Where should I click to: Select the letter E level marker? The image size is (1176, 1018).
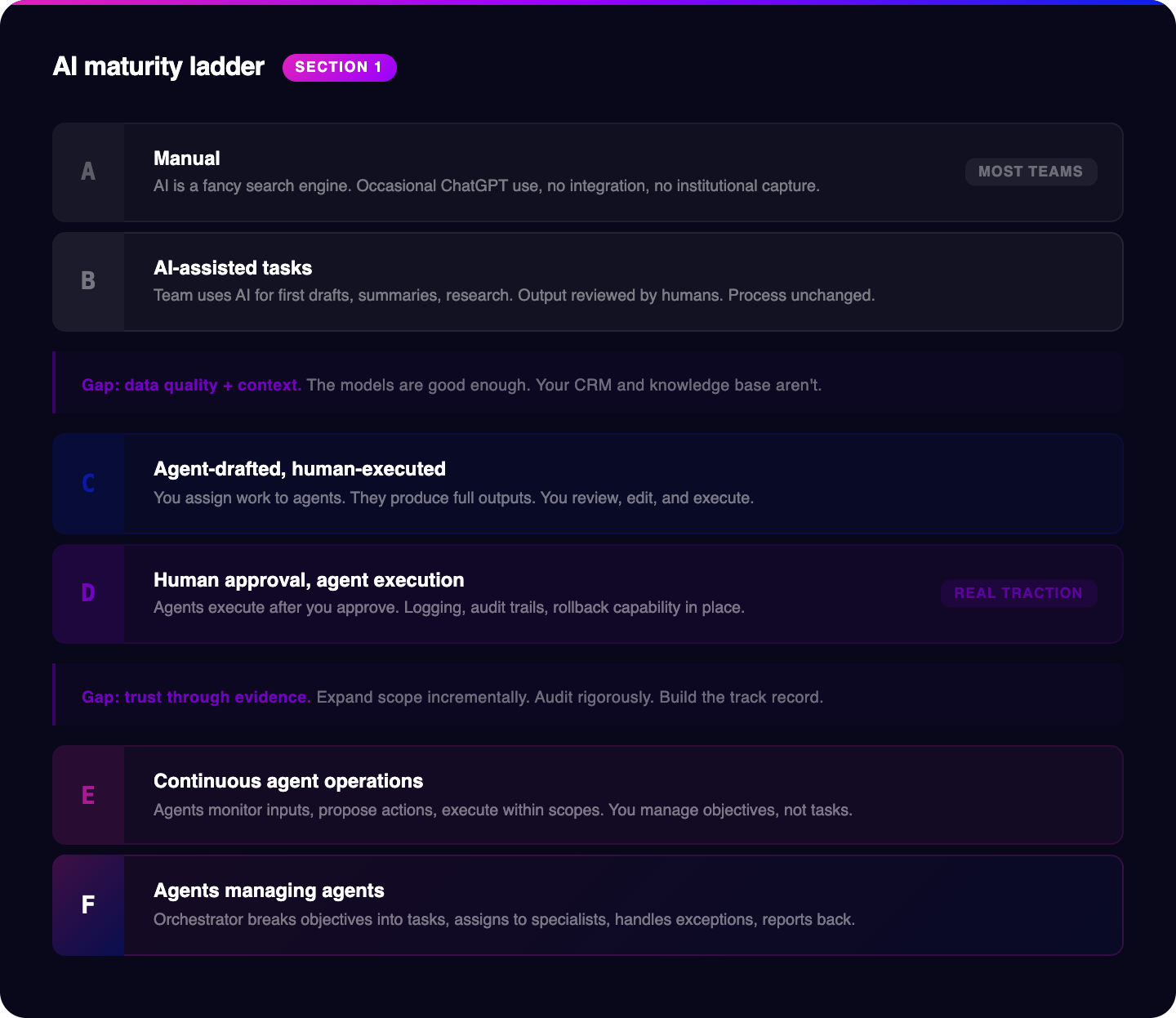click(88, 795)
